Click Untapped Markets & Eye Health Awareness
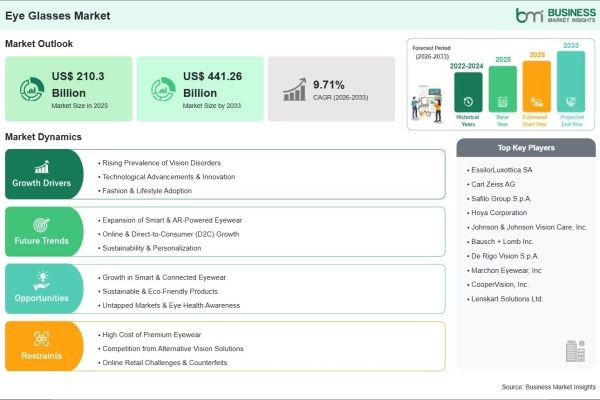Image resolution: width=600 pixels, height=400 pixels. tap(171, 305)
